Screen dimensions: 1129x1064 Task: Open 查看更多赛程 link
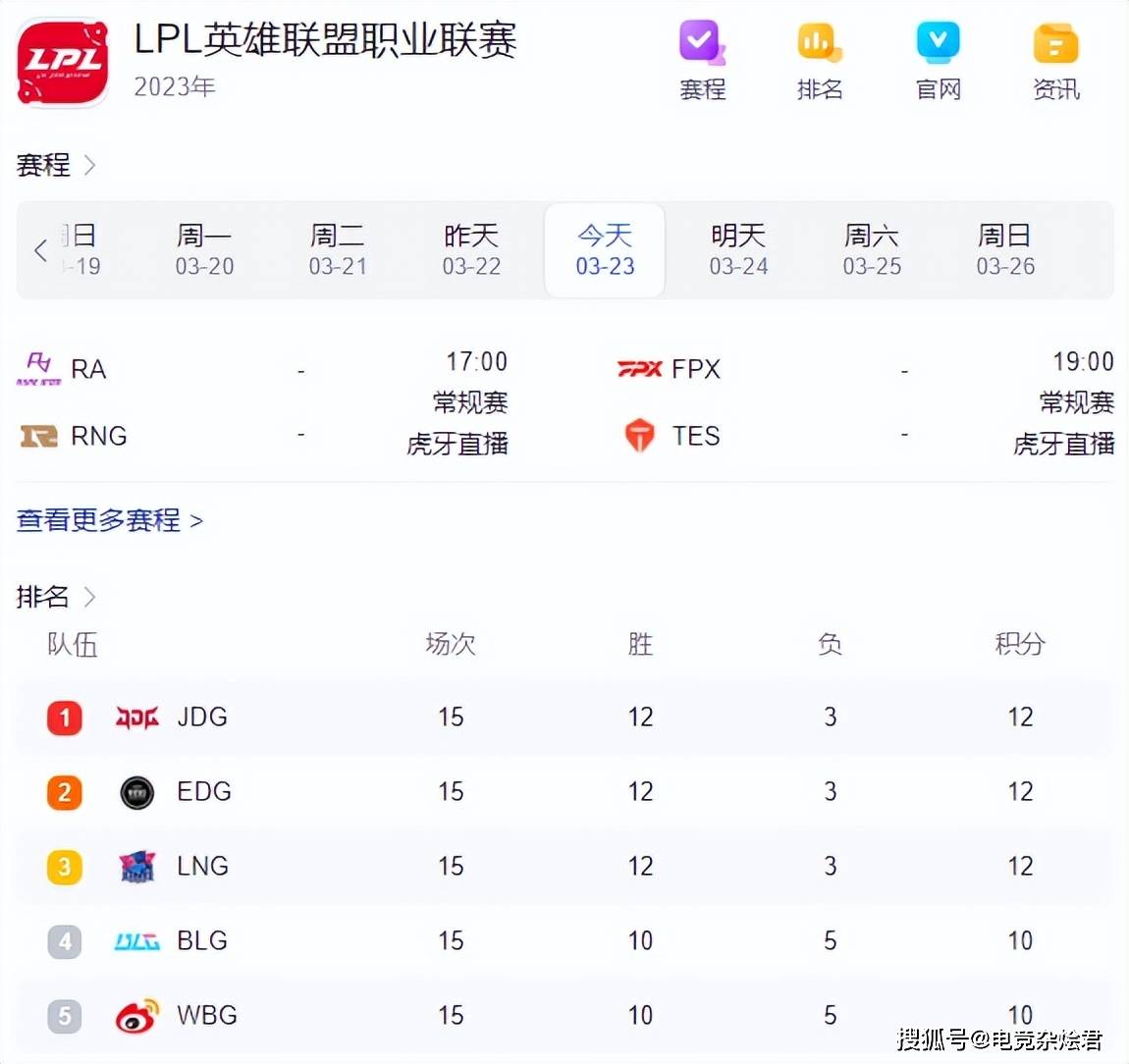(109, 520)
